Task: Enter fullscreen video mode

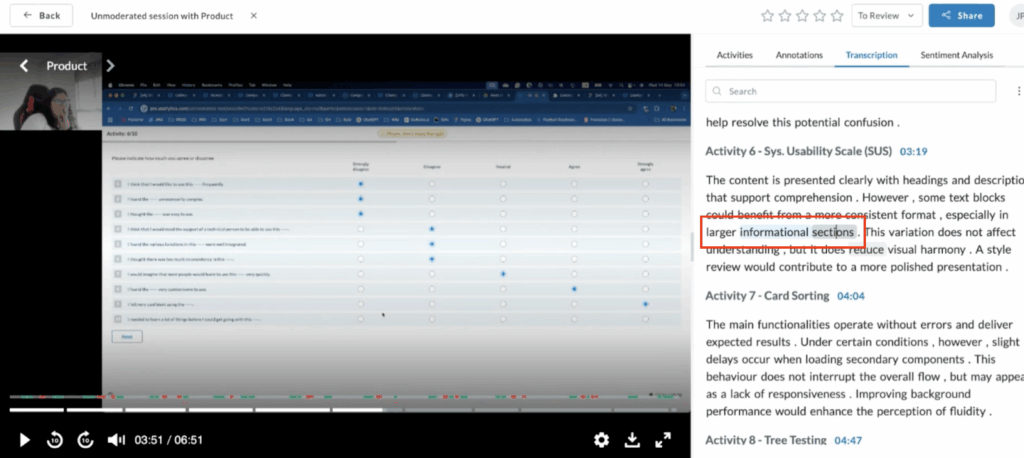Action: point(662,440)
